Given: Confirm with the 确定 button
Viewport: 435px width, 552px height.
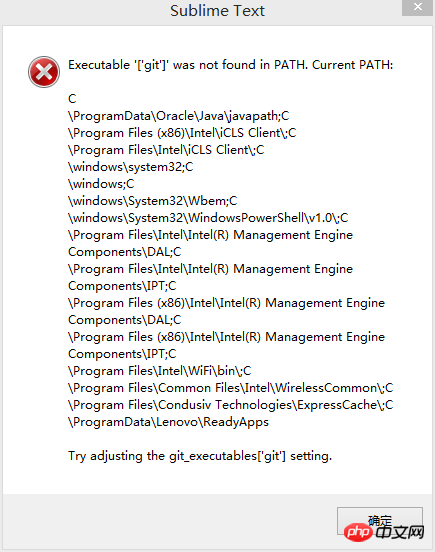Looking at the screenshot, I should point(380,521).
